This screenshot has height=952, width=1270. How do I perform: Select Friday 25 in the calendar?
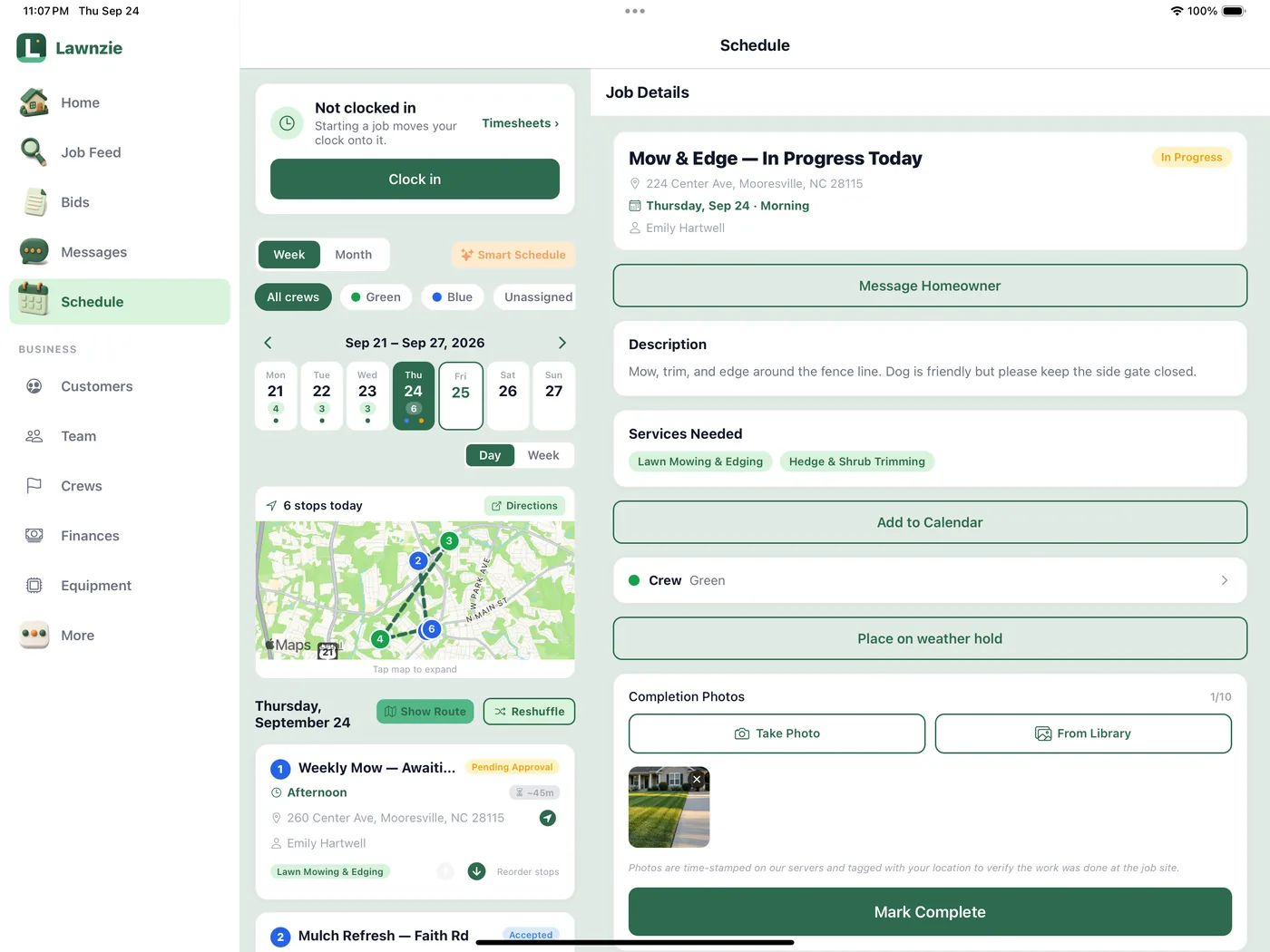click(x=461, y=396)
